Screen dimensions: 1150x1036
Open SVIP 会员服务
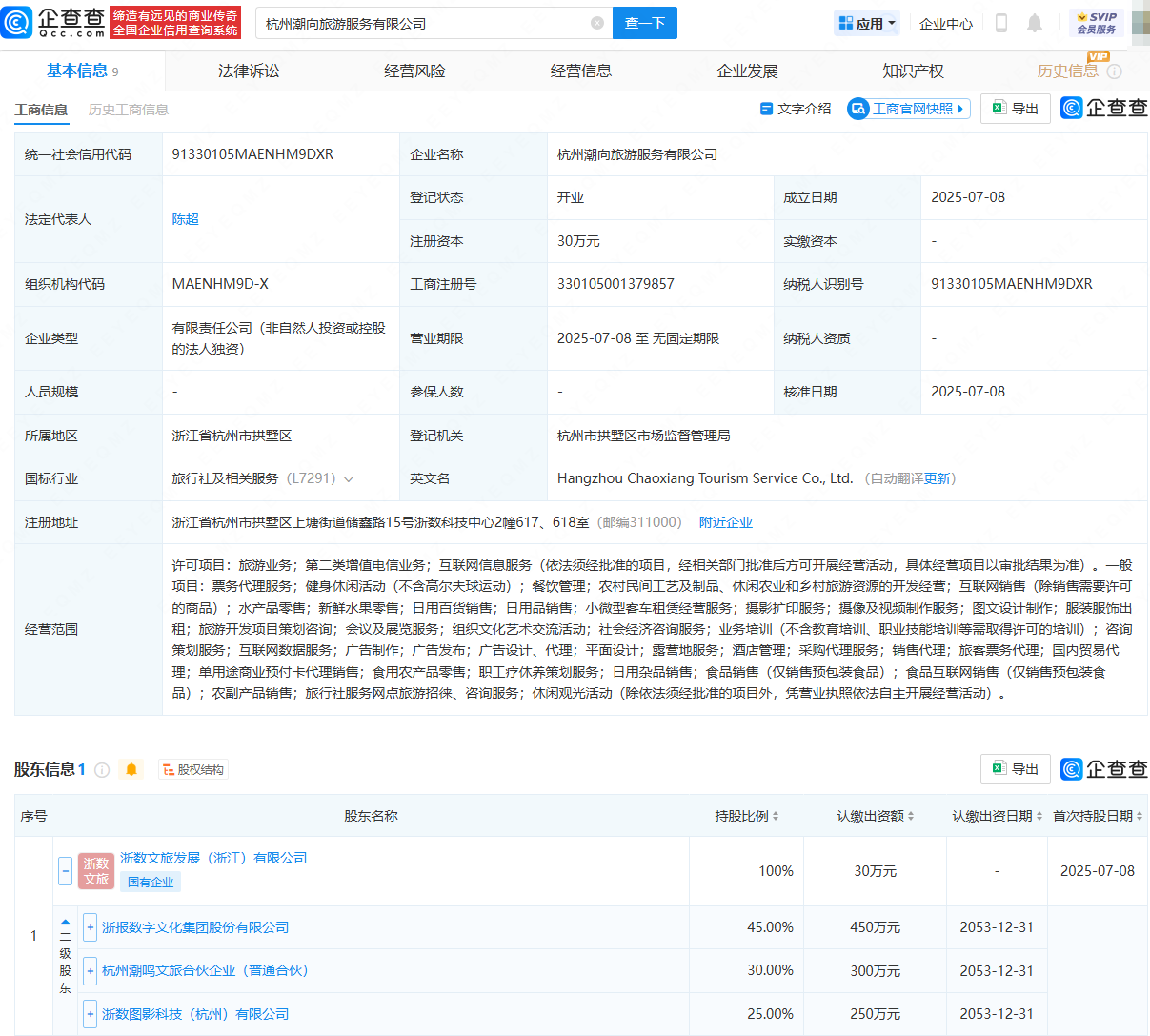(x=1096, y=23)
